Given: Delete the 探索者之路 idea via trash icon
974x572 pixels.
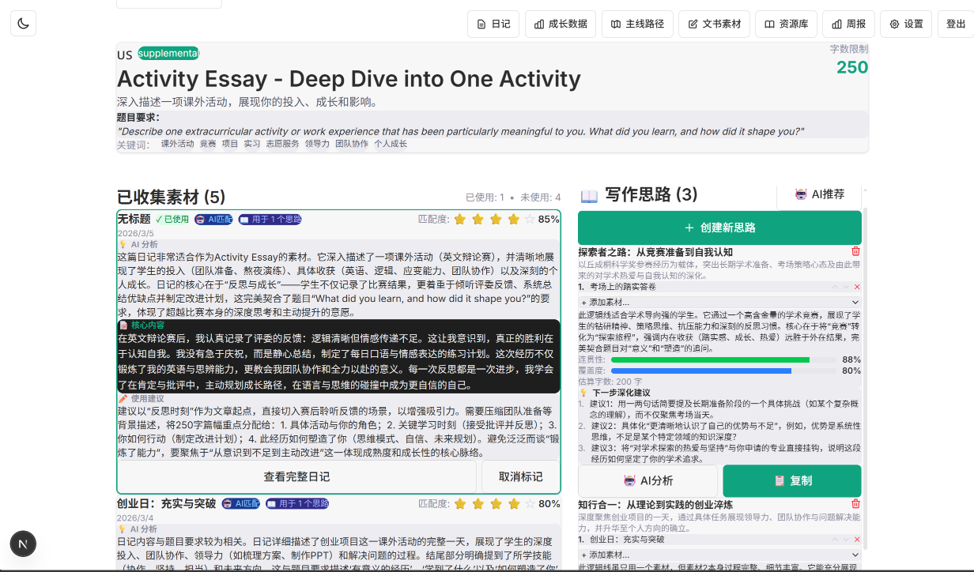Looking at the screenshot, I should click(855, 252).
